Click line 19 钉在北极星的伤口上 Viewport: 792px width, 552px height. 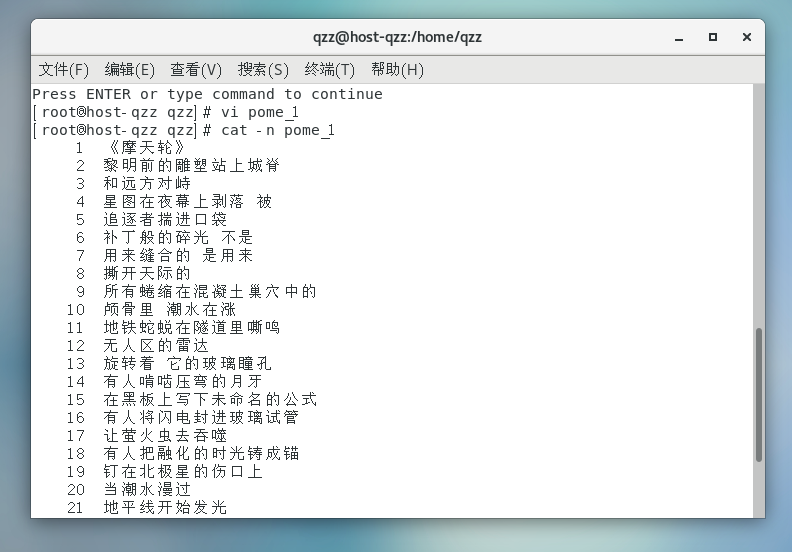(x=183, y=472)
